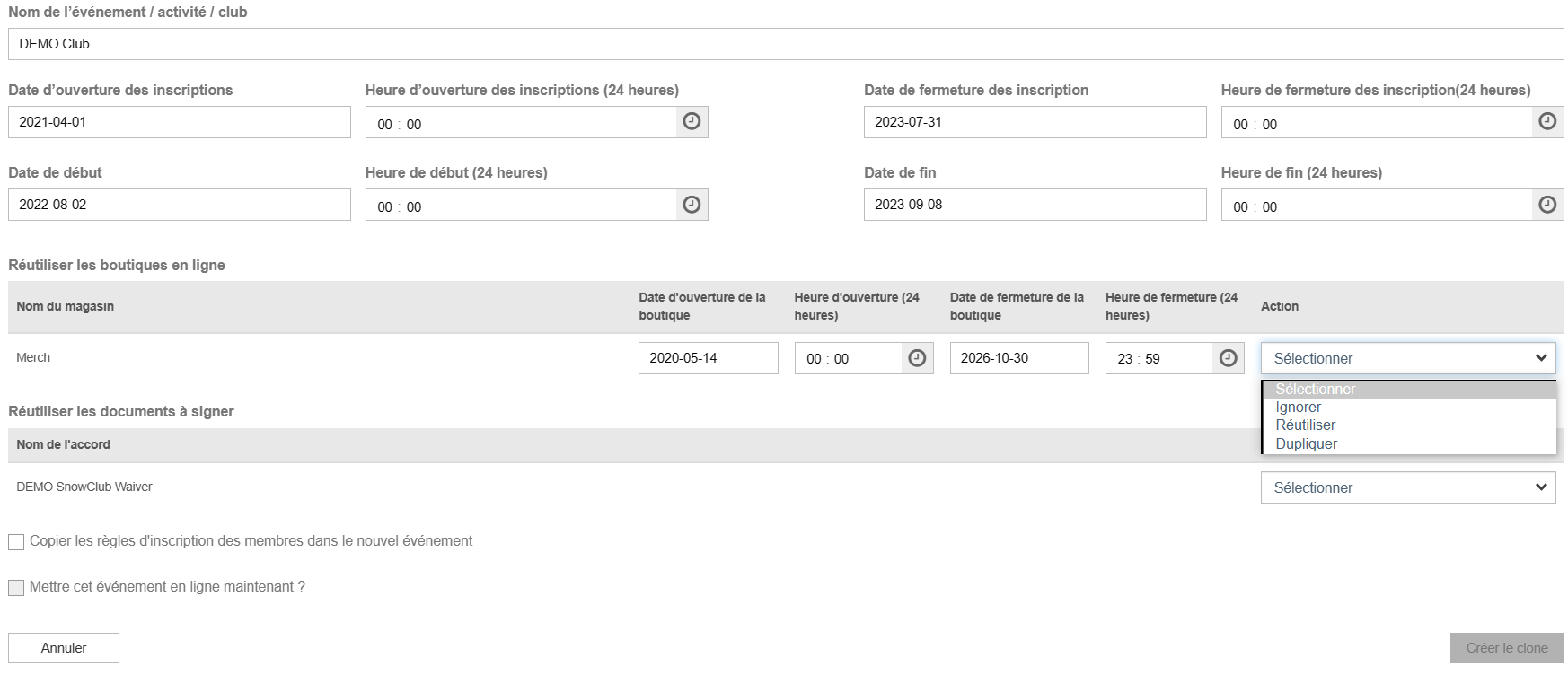Select the Sélectionner placeholder option in list
Viewport: 1568px width, 675px height.
point(1316,390)
